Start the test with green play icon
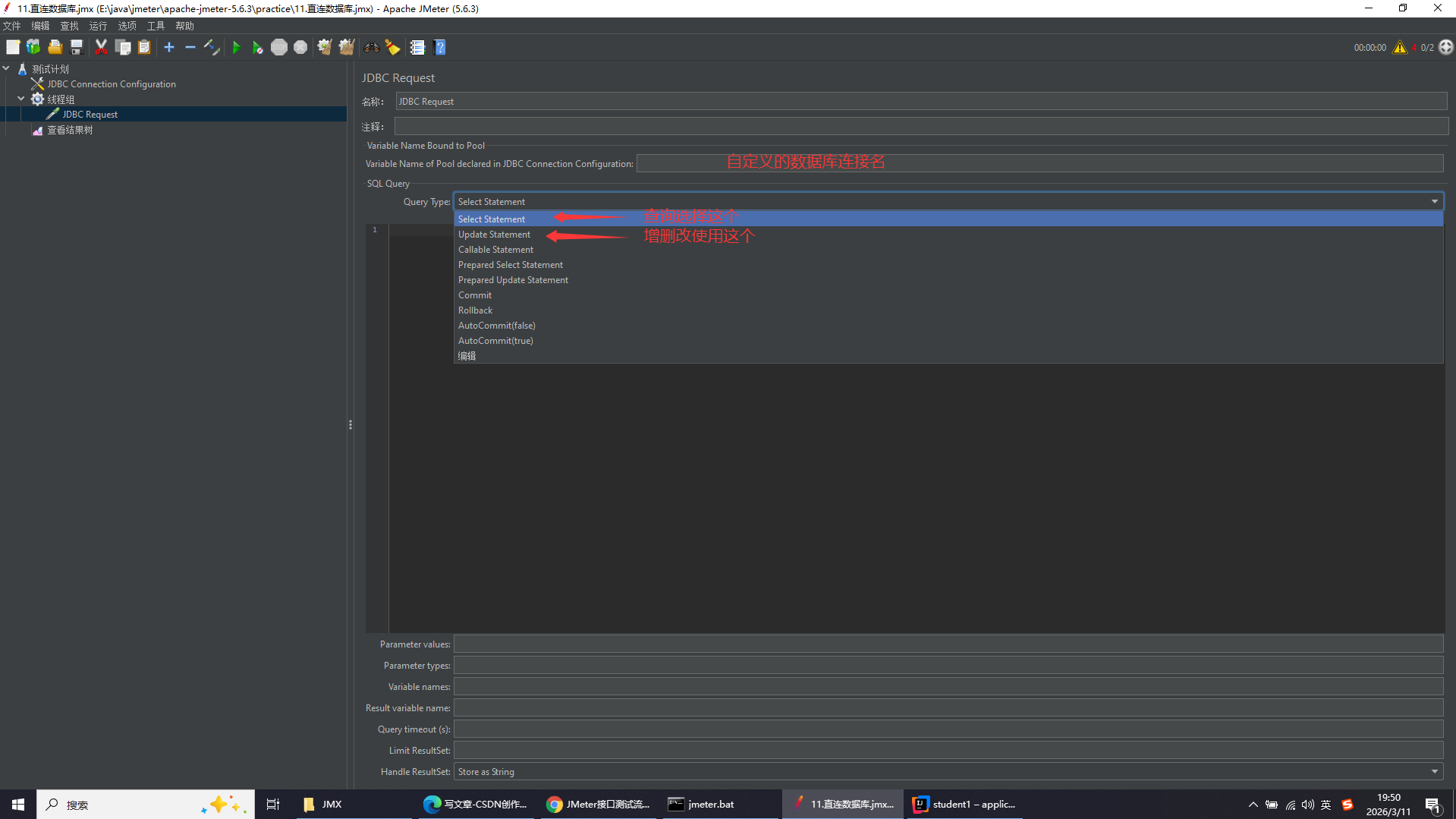 click(x=236, y=47)
